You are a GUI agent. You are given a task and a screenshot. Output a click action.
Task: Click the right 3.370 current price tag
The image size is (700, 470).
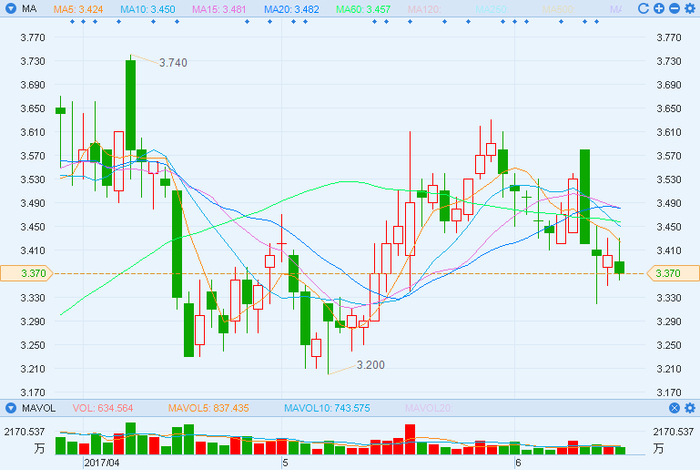(x=673, y=273)
